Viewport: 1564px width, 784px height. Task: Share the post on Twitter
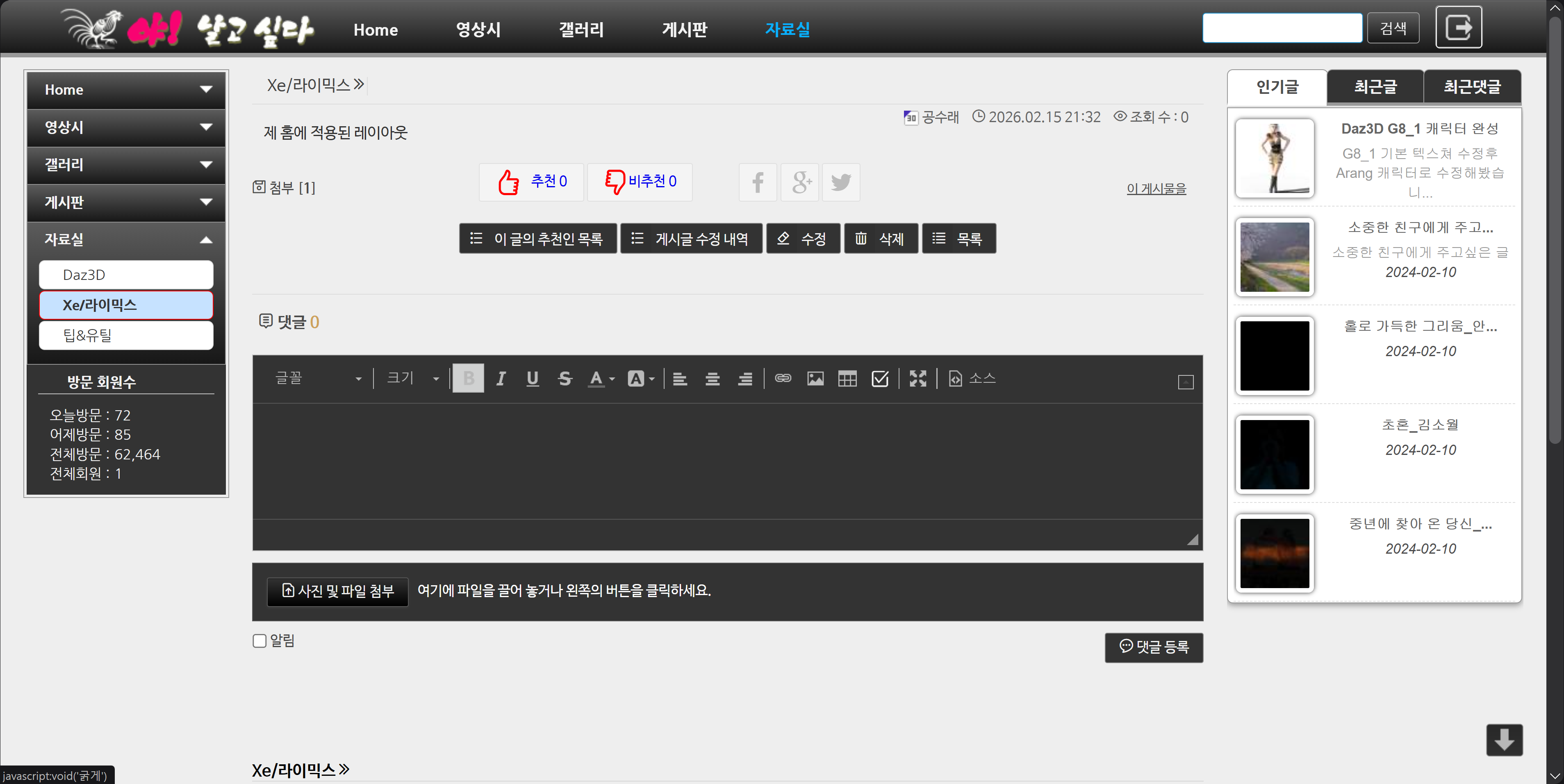coord(841,182)
